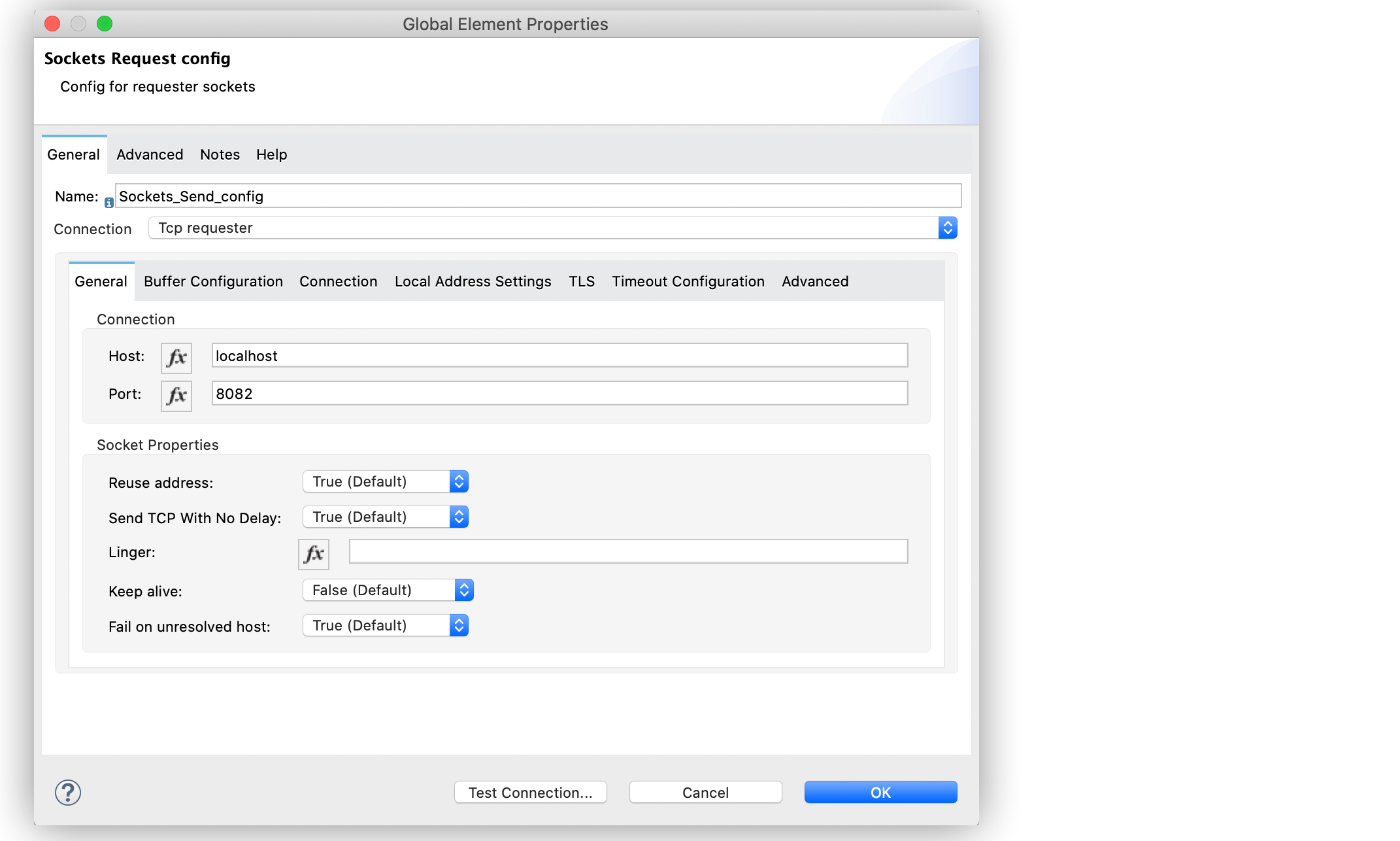This screenshot has height=841, width=1400.
Task: Click the fx icon beside the Port field
Action: click(176, 395)
